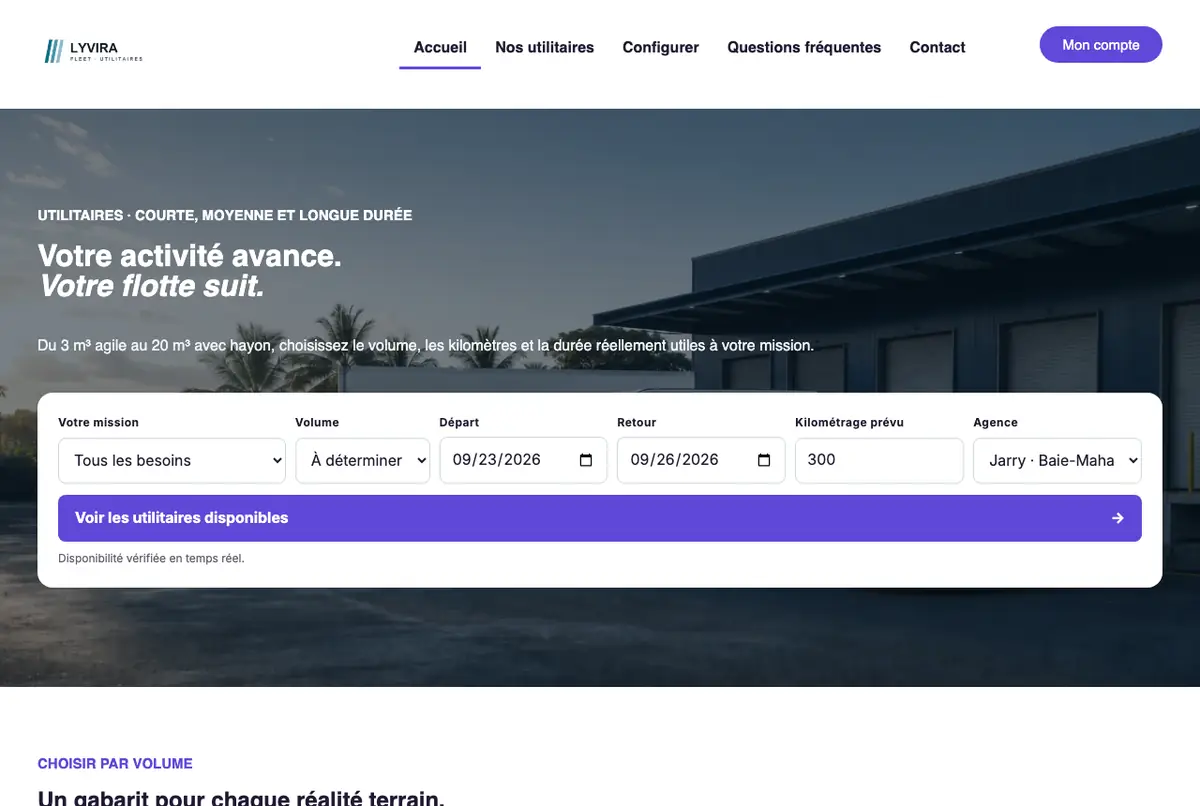
Task: Go to the Accueil tab
Action: tap(440, 47)
